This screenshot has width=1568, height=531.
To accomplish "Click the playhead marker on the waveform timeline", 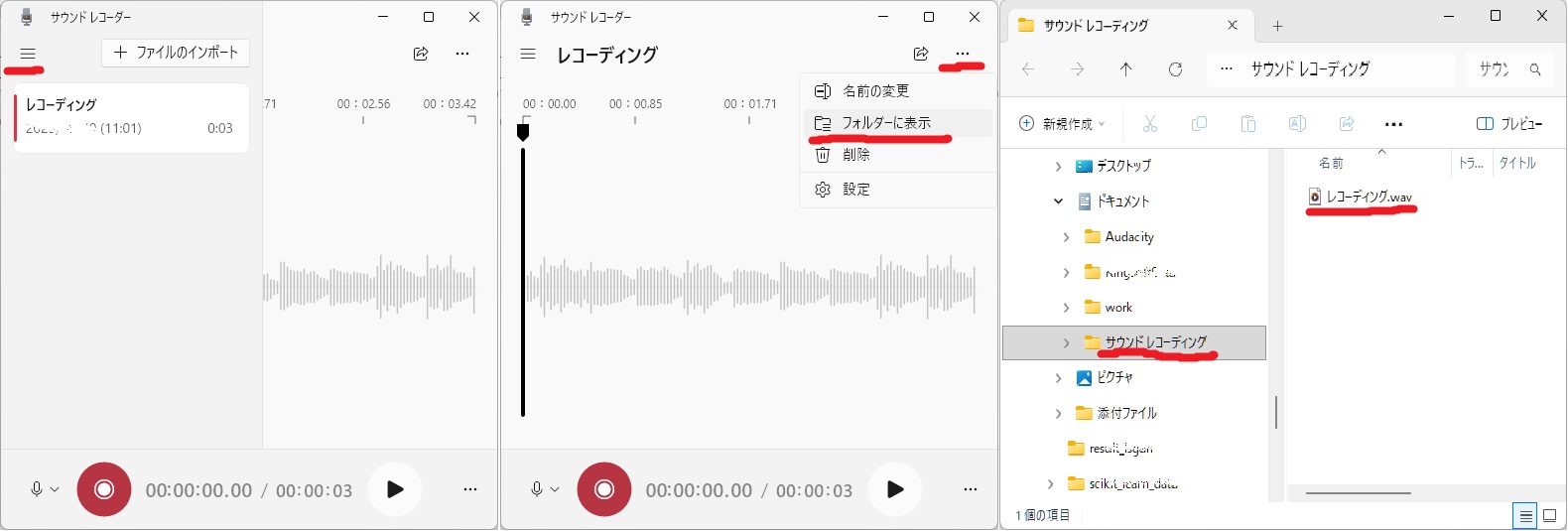I will 523,131.
